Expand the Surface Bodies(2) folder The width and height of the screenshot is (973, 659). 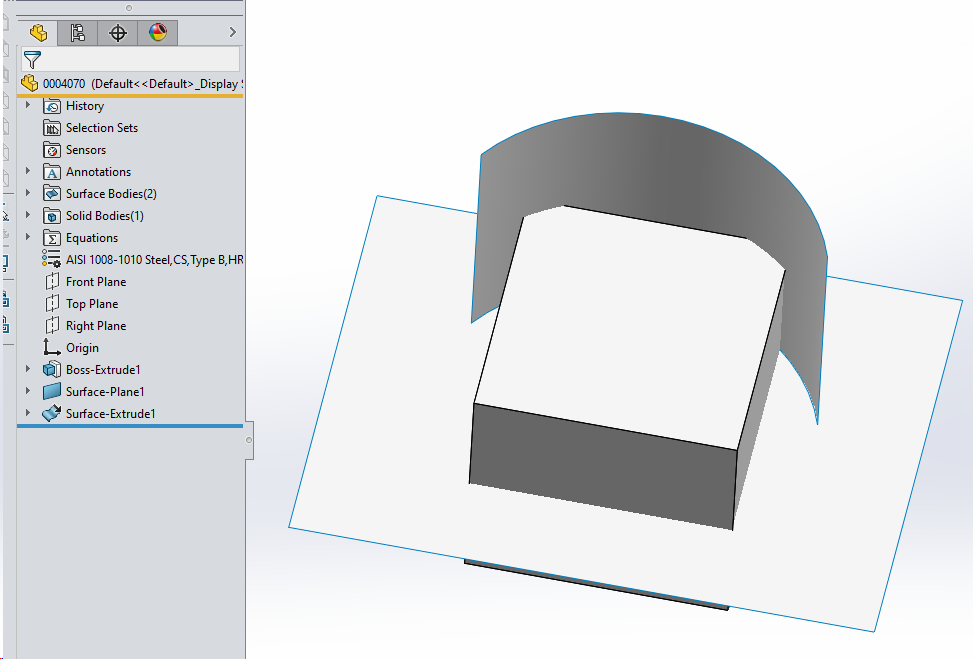coord(28,194)
